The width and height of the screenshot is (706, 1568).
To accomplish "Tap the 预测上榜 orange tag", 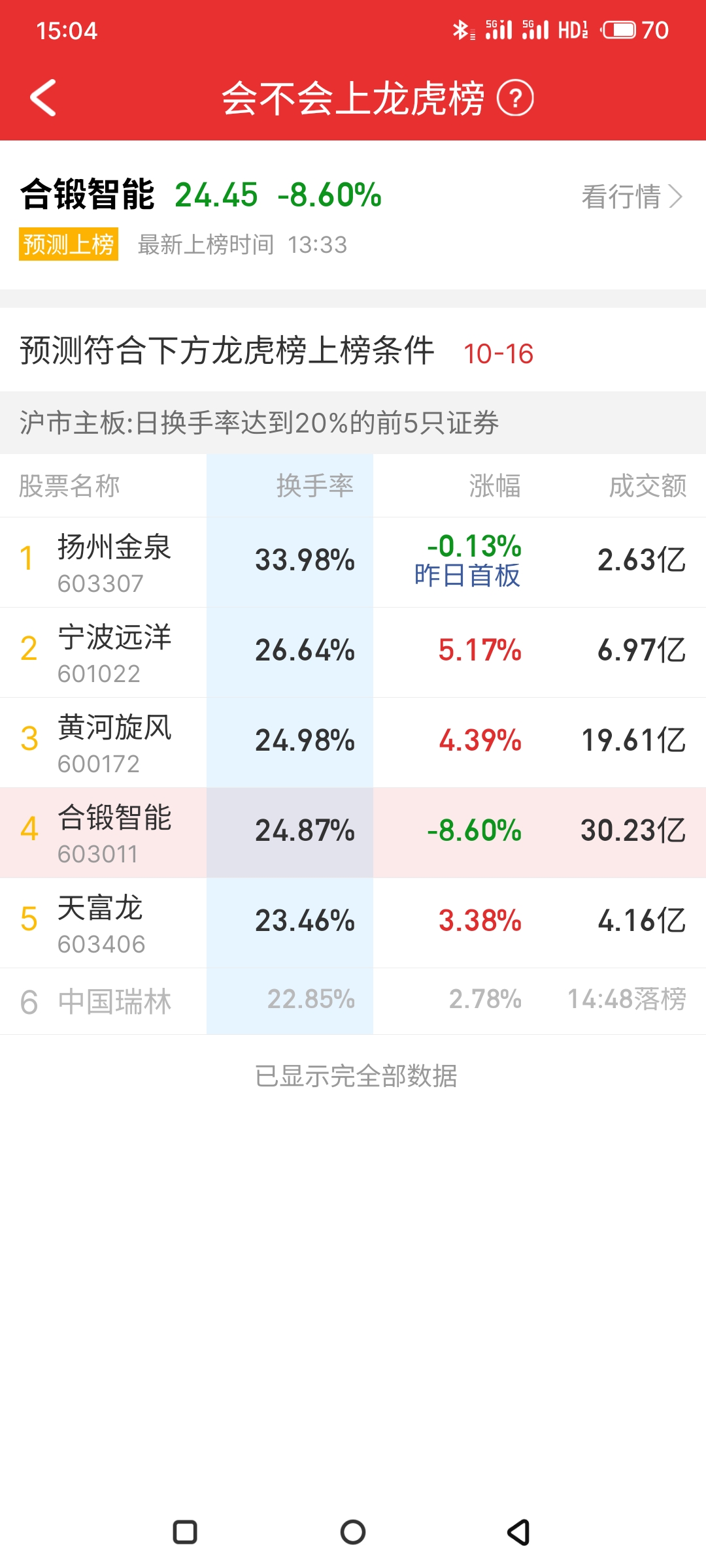I will pyautogui.click(x=69, y=244).
